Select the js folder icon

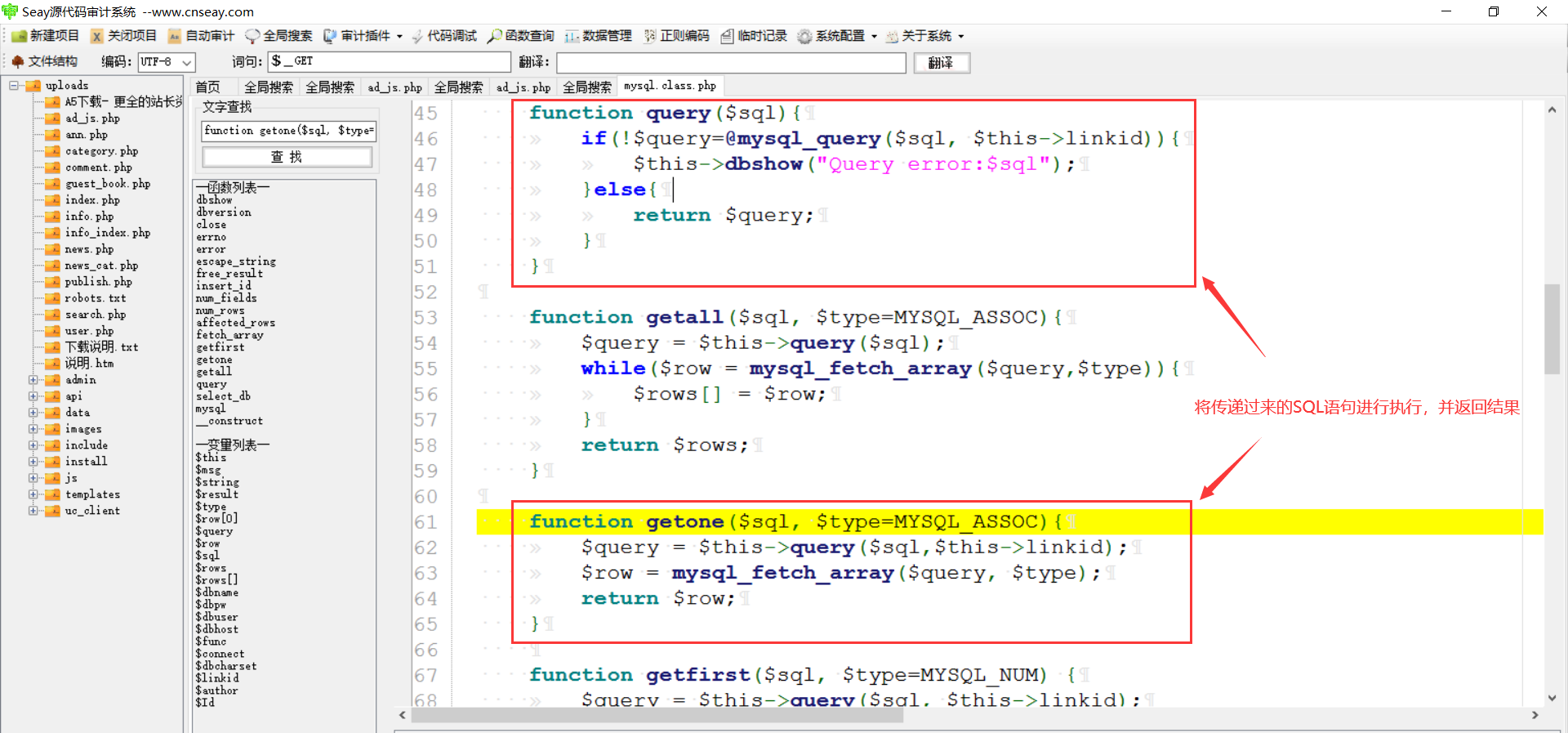pyautogui.click(x=53, y=478)
